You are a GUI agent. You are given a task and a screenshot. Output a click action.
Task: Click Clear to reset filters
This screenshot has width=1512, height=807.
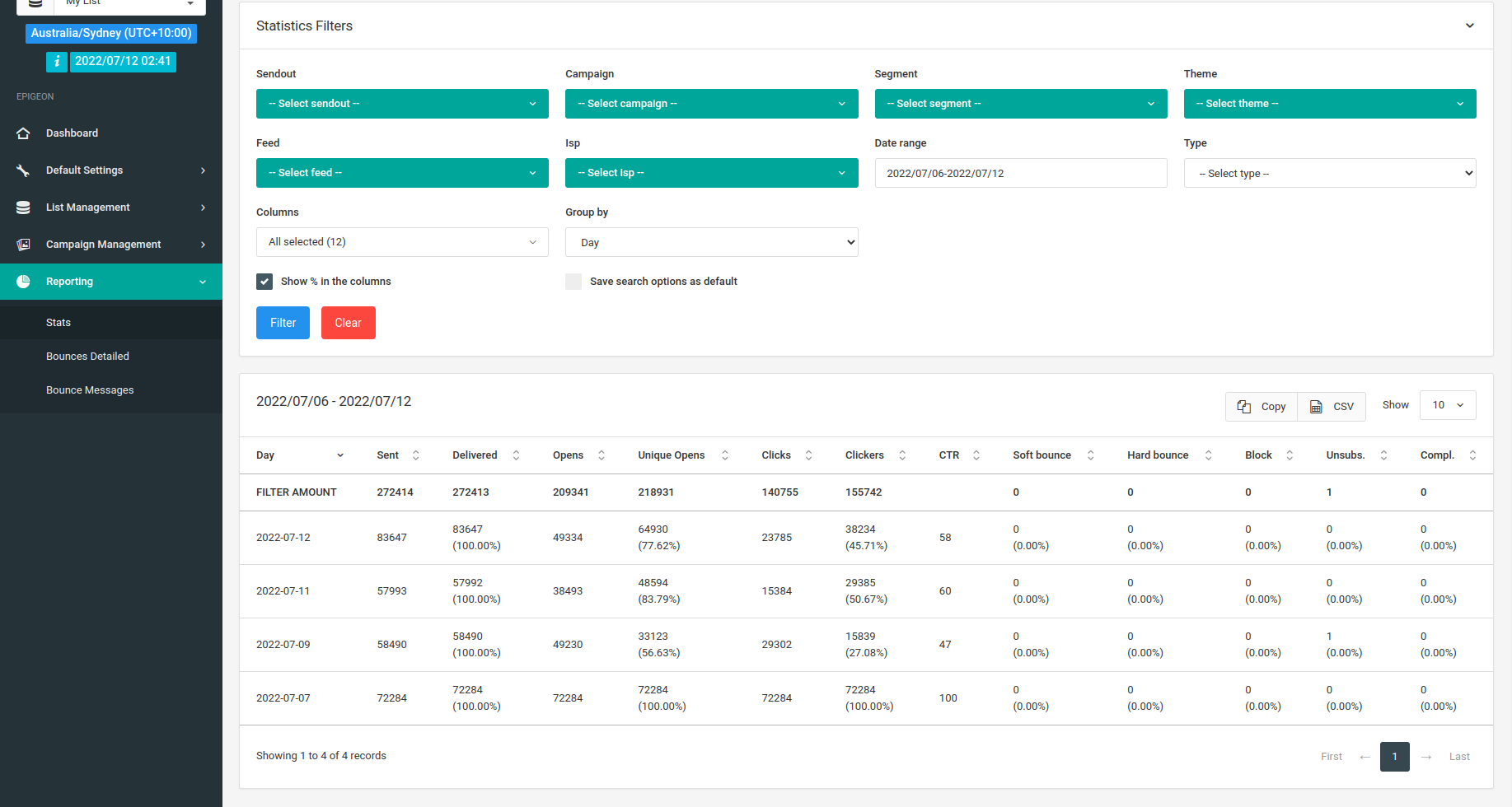coord(348,322)
